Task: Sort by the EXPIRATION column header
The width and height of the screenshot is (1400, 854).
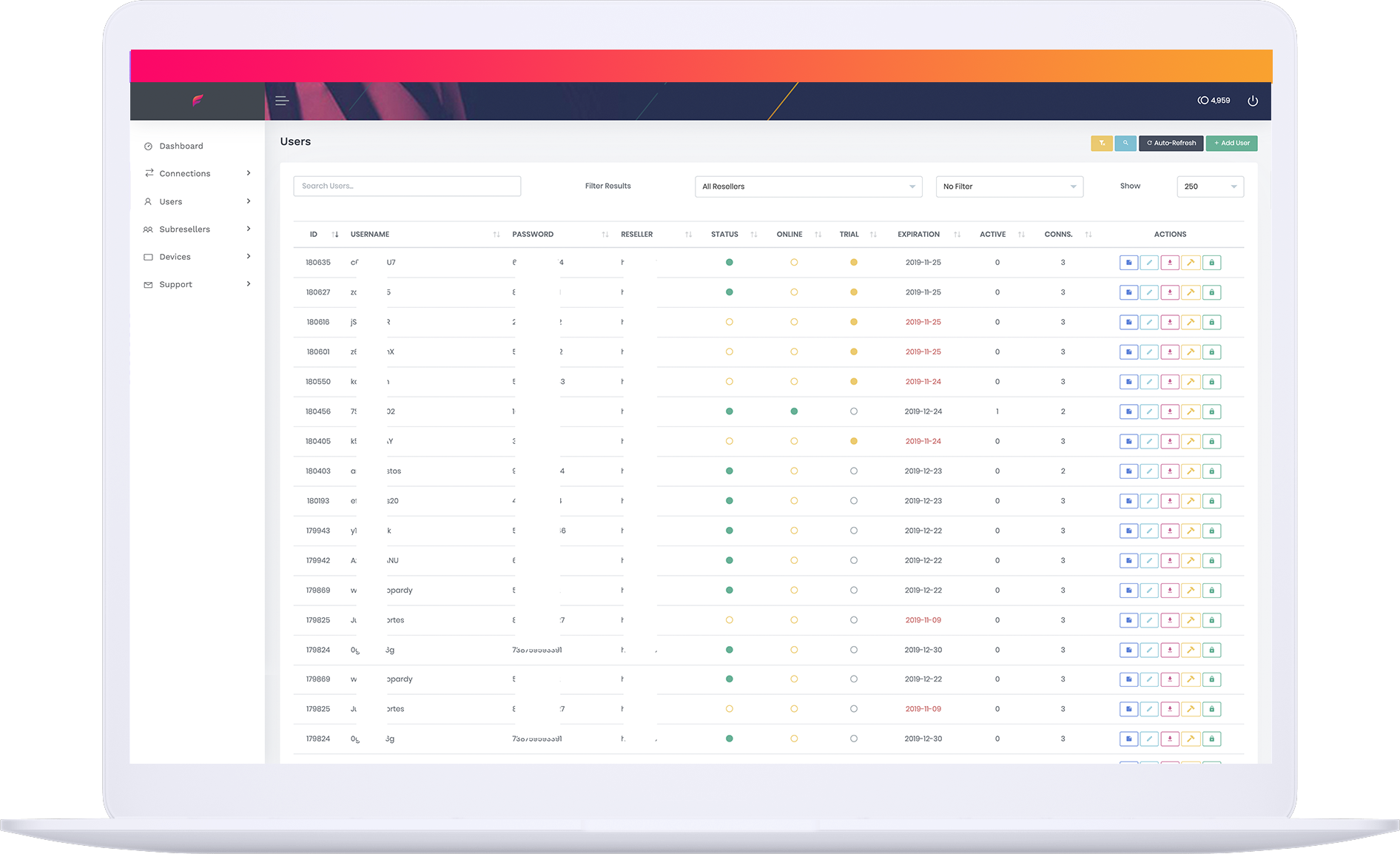Action: pos(918,234)
